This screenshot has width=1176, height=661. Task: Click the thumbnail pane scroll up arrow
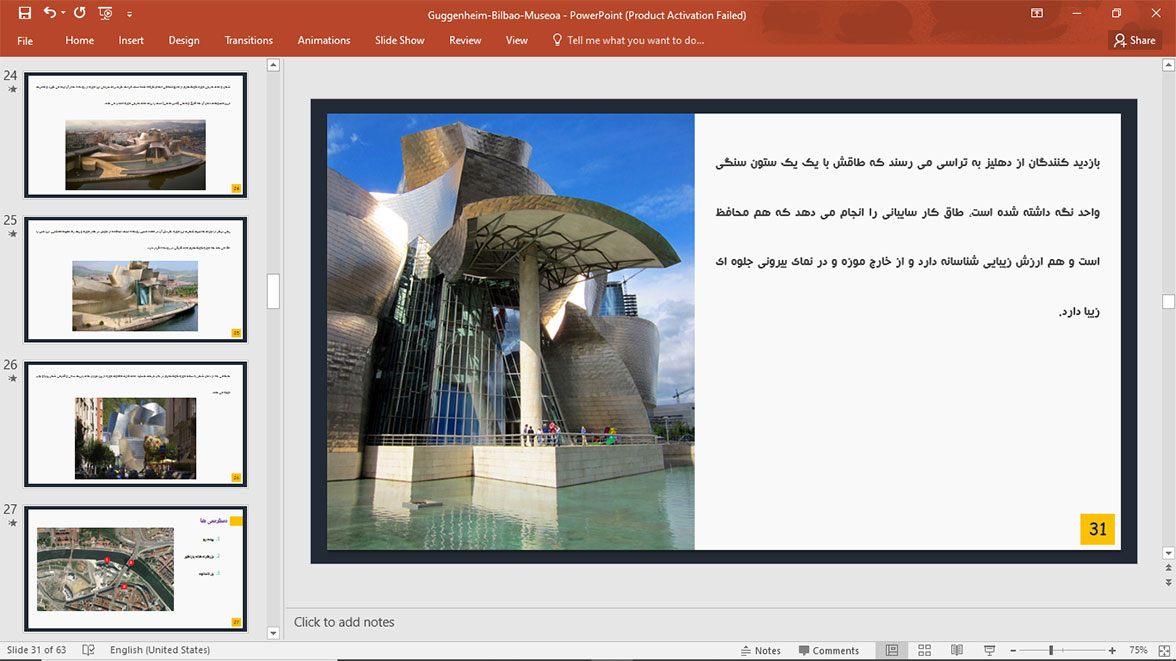[x=273, y=65]
